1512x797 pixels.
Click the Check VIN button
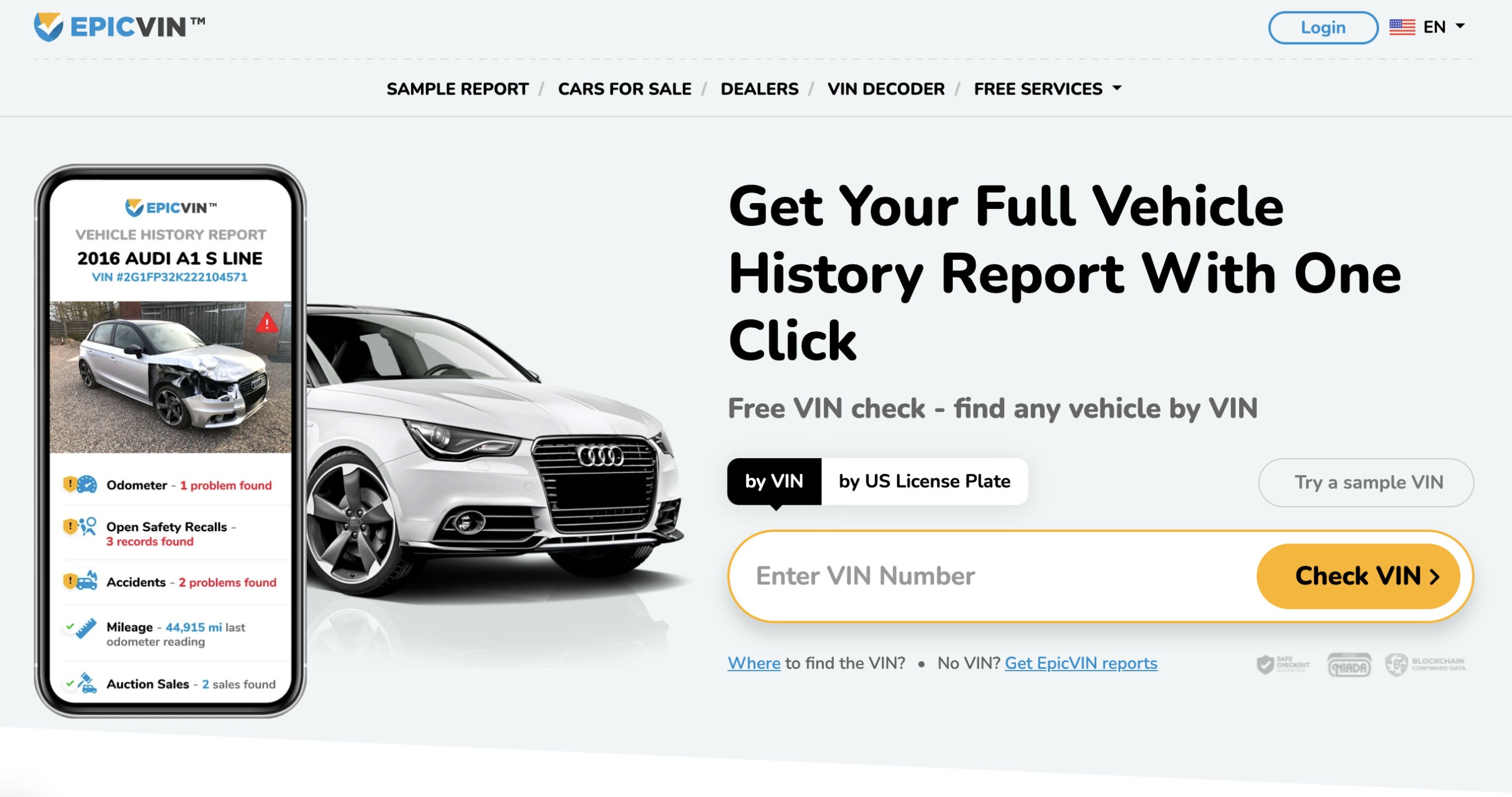(1358, 576)
